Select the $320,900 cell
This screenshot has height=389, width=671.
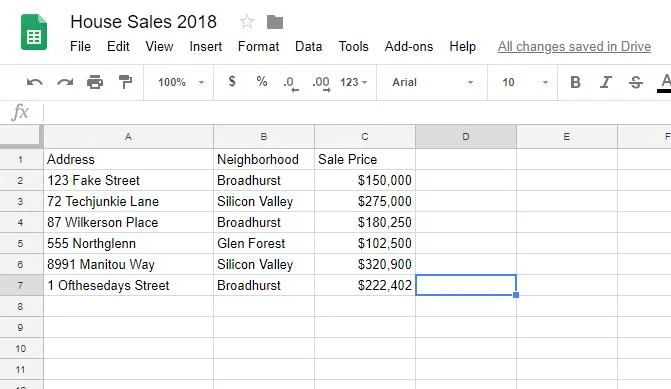pyautogui.click(x=365, y=264)
